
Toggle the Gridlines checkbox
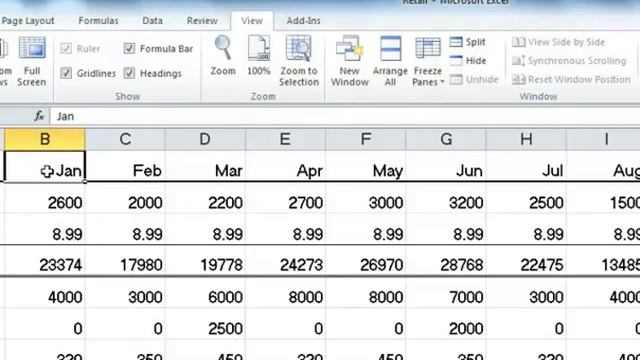(x=66, y=73)
